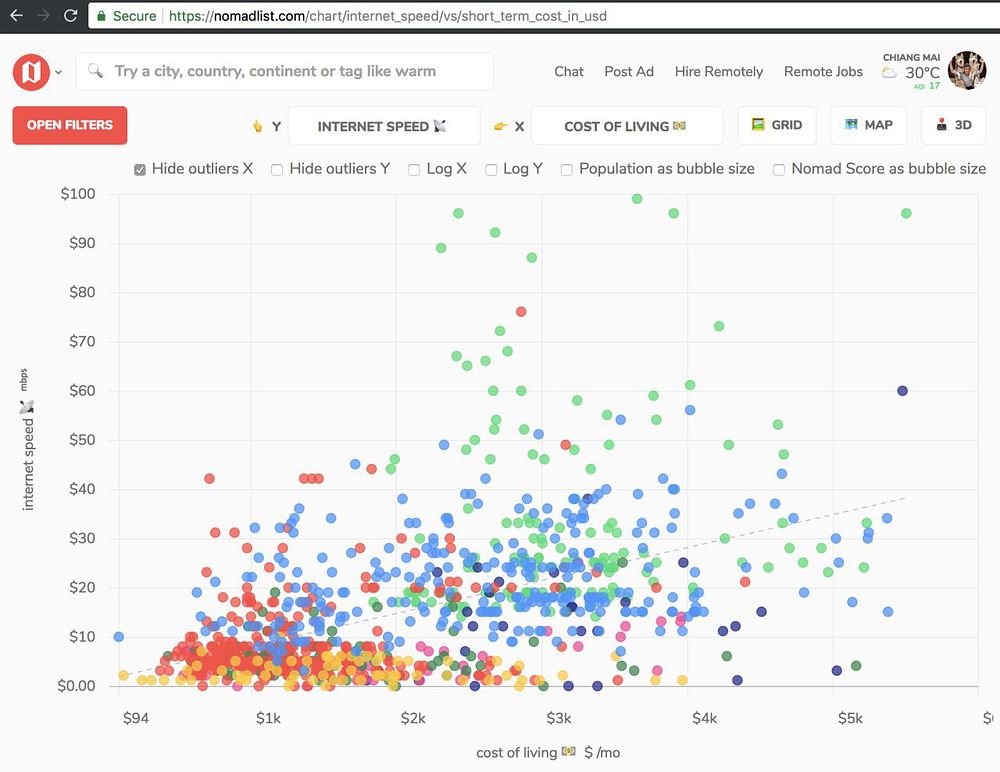Click the city search input field
The image size is (1000, 772).
[284, 71]
